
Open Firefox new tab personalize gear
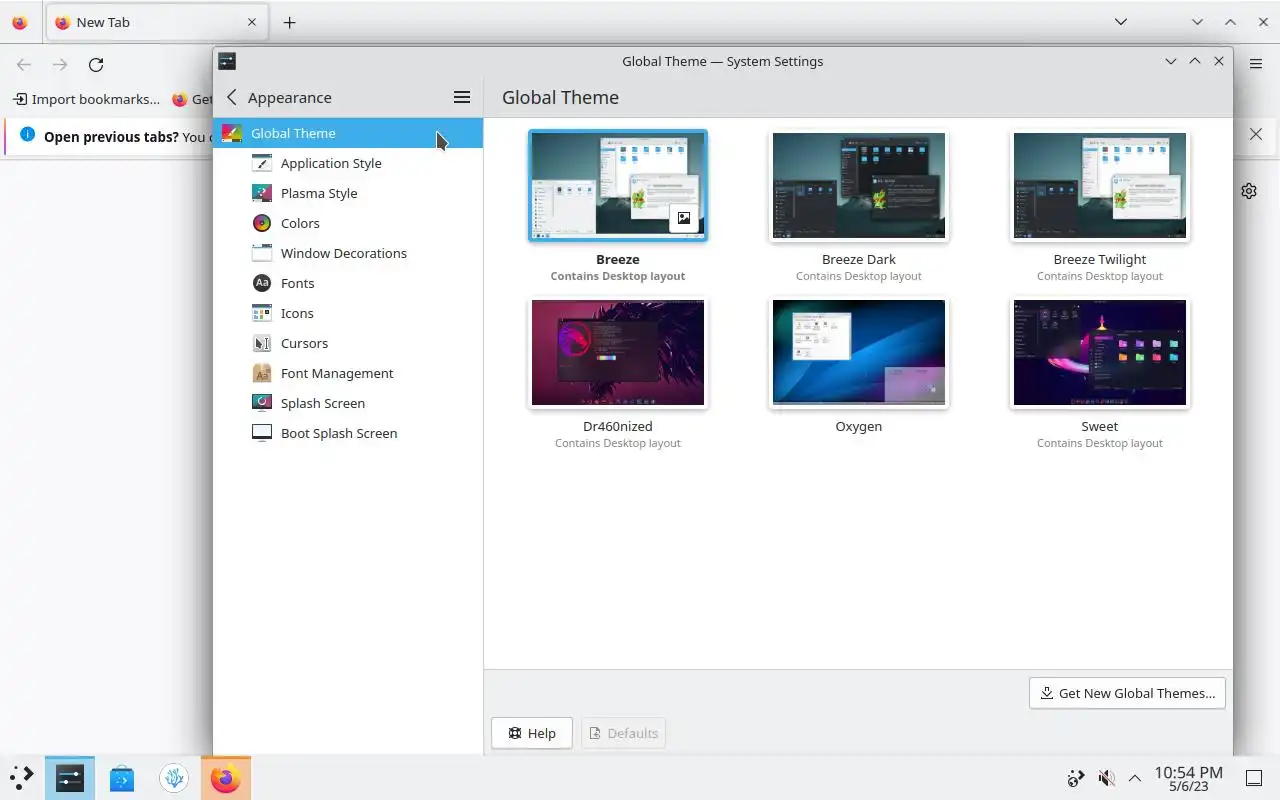(1249, 191)
